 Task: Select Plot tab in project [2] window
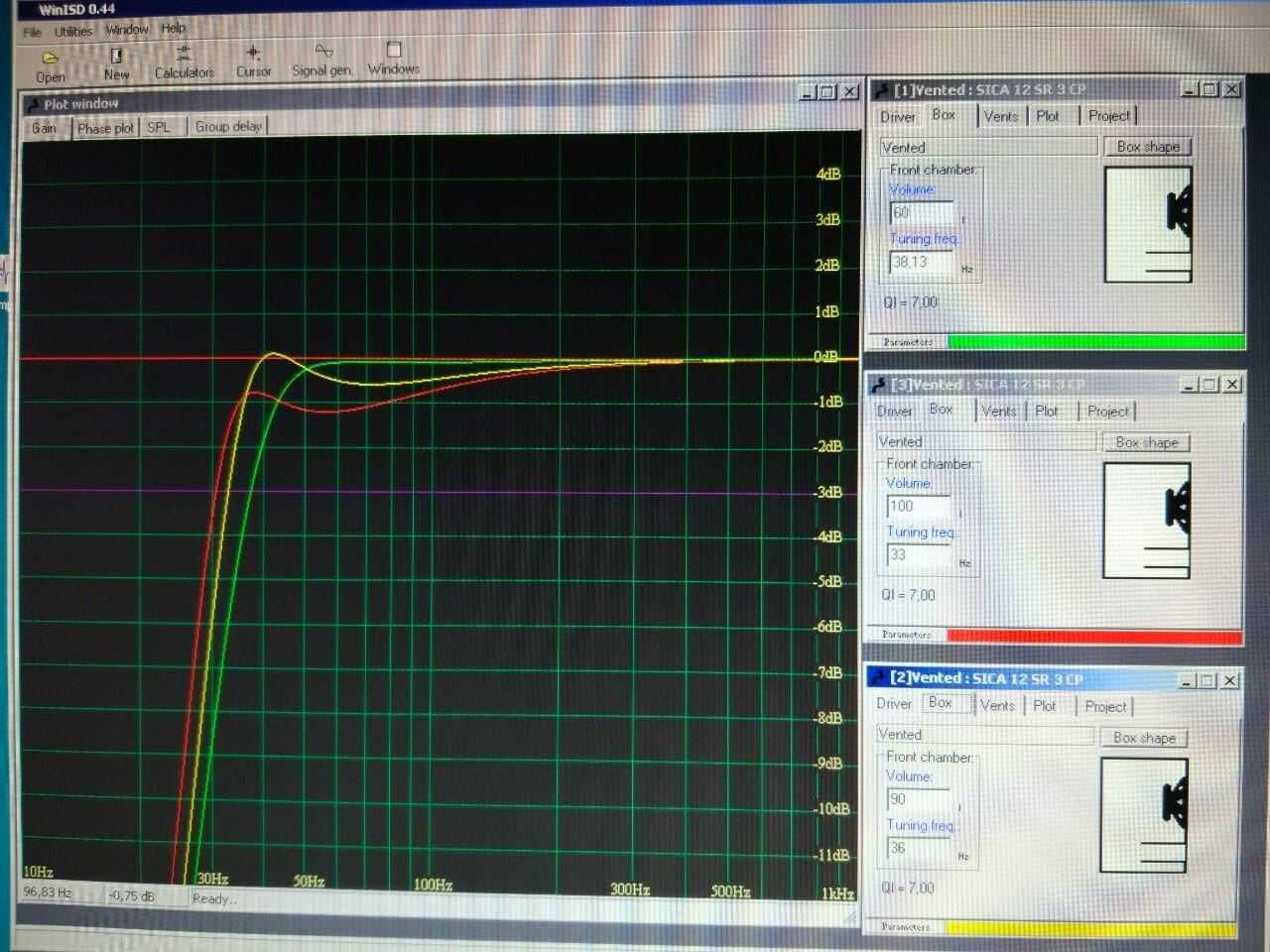click(1044, 705)
